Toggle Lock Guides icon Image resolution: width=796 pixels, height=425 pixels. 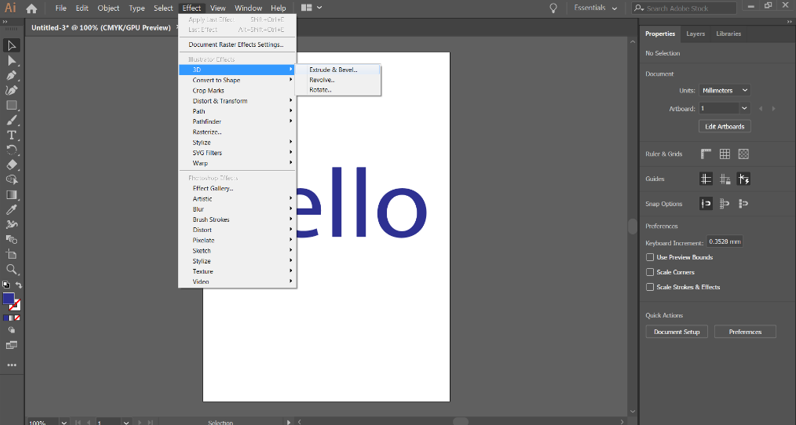(x=724, y=179)
